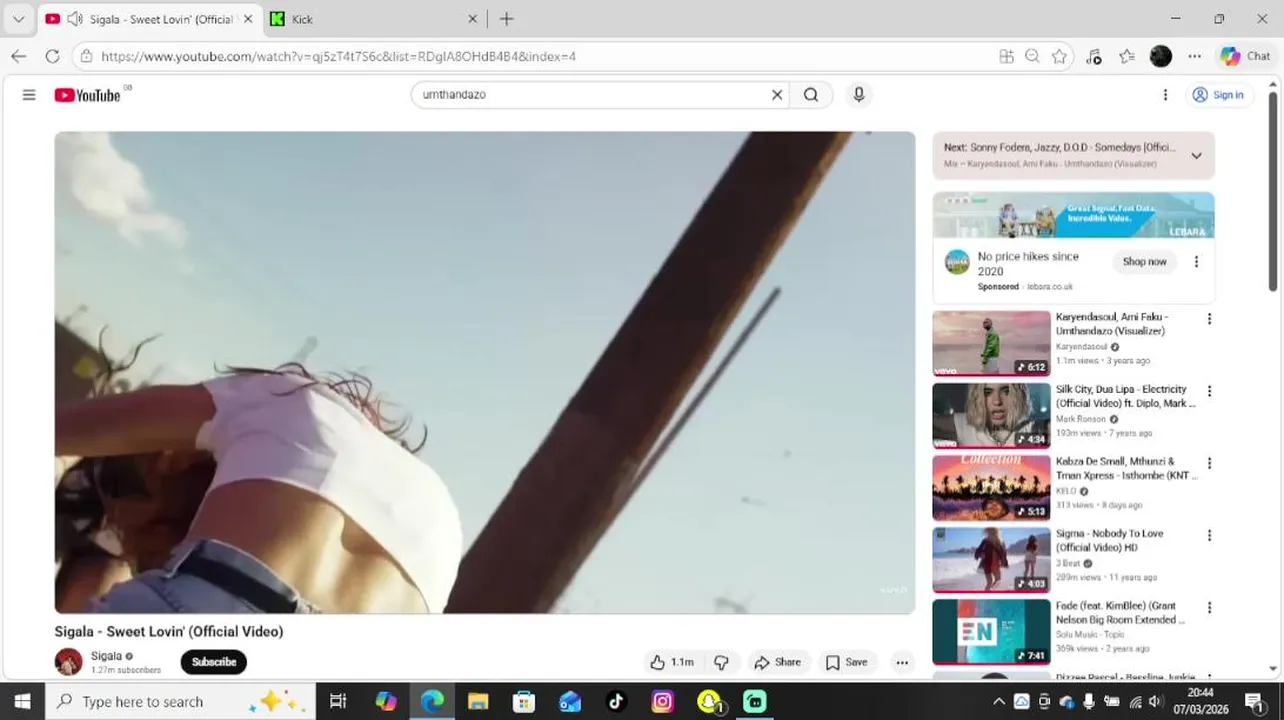Switch to the Kick tab
This screenshot has height=720, width=1284.
[376, 19]
